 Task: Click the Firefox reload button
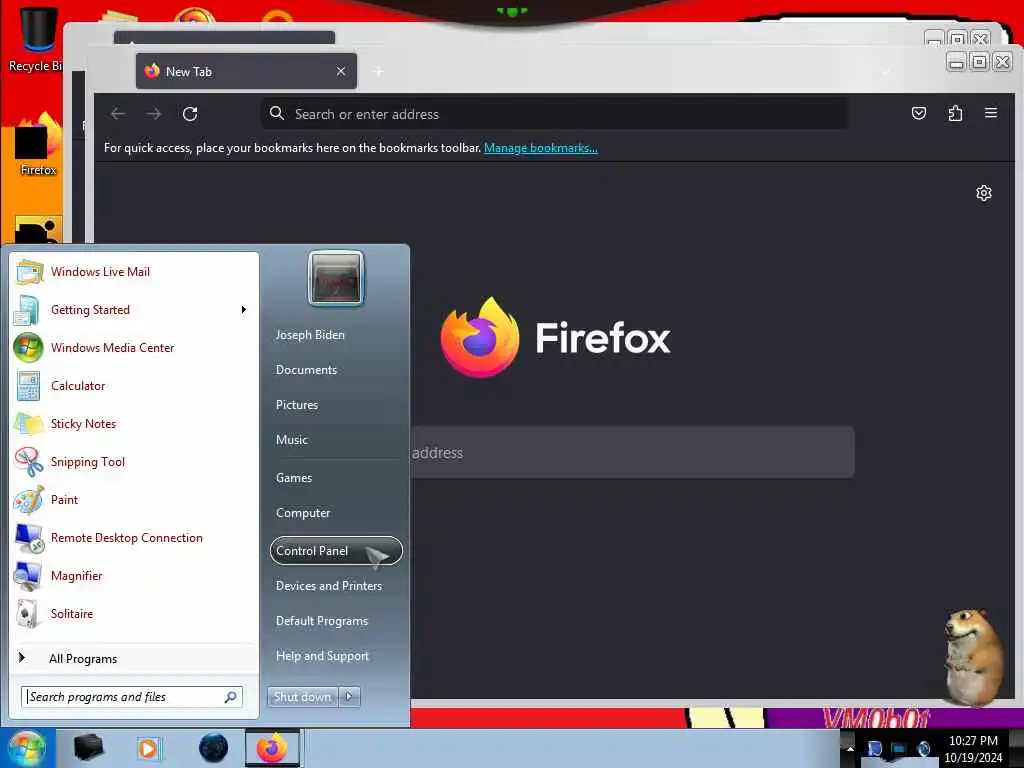190,114
